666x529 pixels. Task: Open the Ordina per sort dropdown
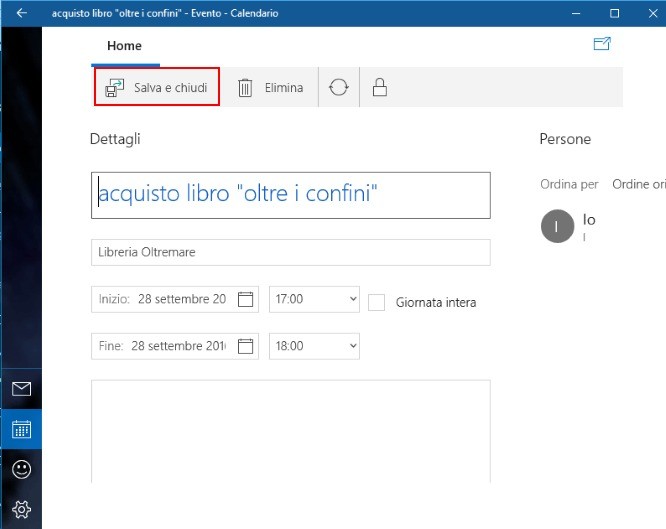pyautogui.click(x=638, y=185)
